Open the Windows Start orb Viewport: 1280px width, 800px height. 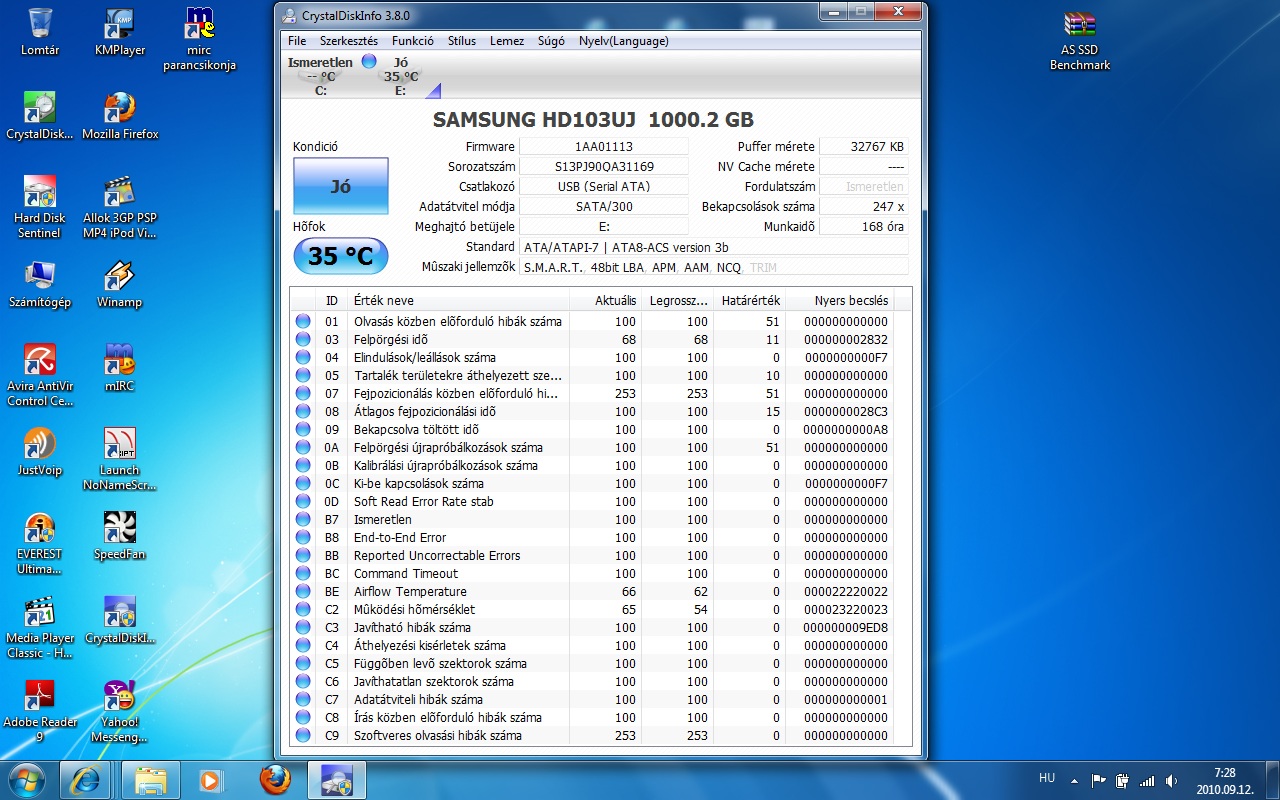(27, 779)
